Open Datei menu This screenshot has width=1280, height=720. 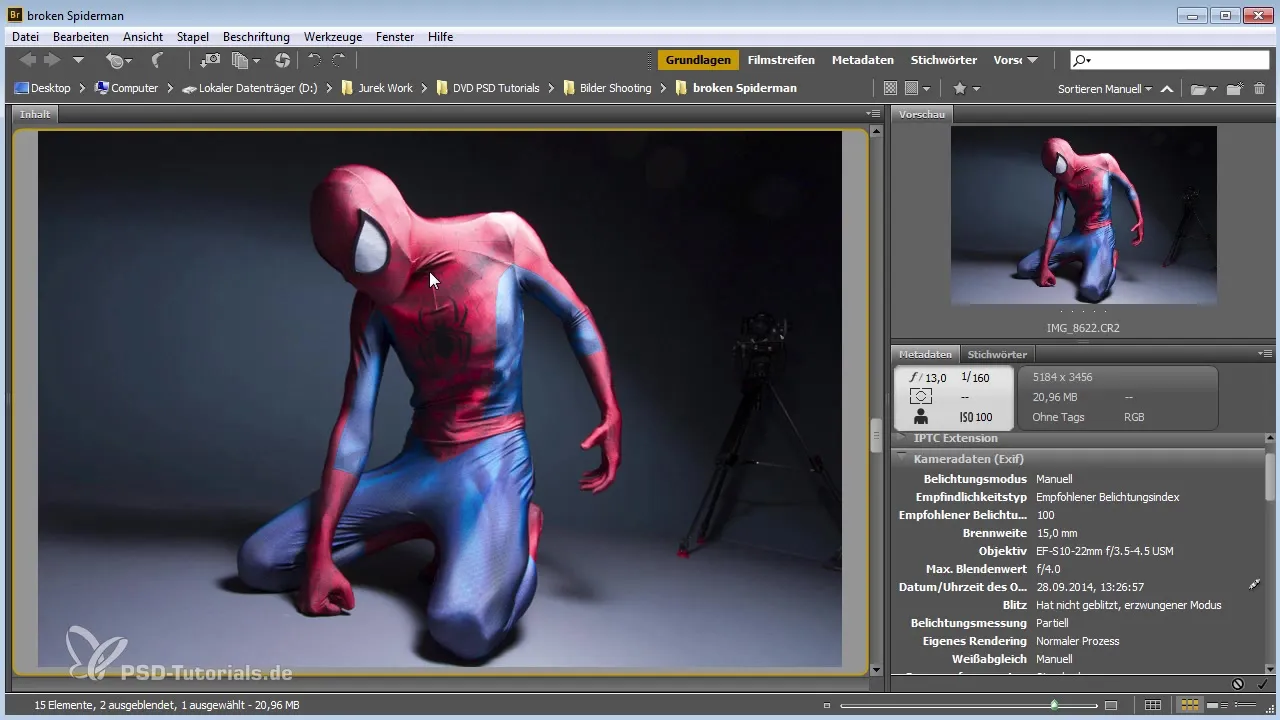pyautogui.click(x=26, y=37)
